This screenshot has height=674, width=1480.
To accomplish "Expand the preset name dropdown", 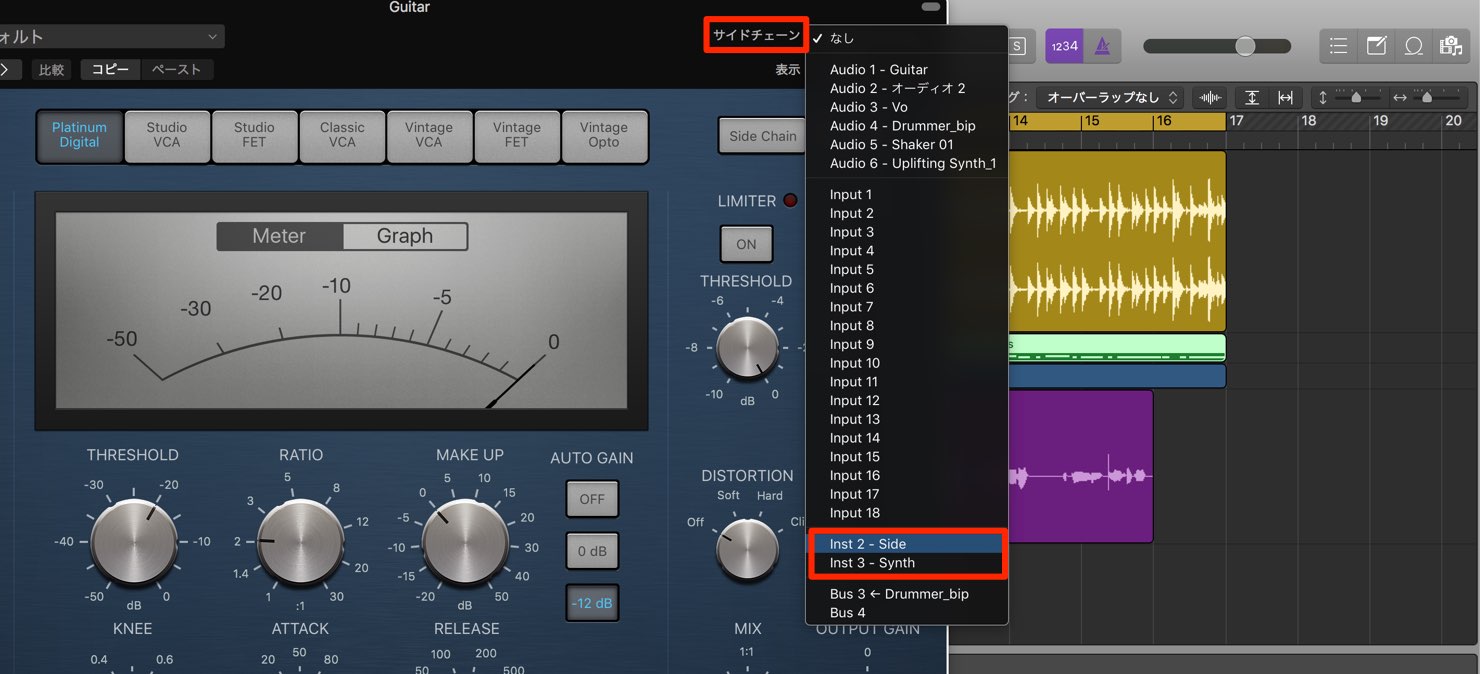I will 112,37.
